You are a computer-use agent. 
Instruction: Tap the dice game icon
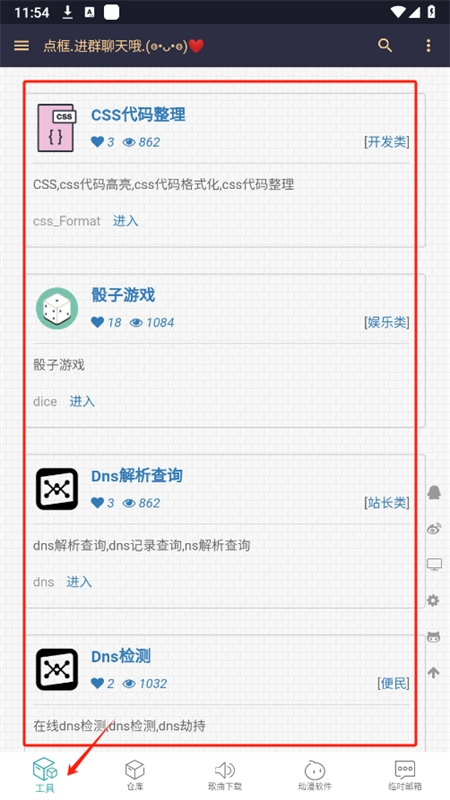57,308
